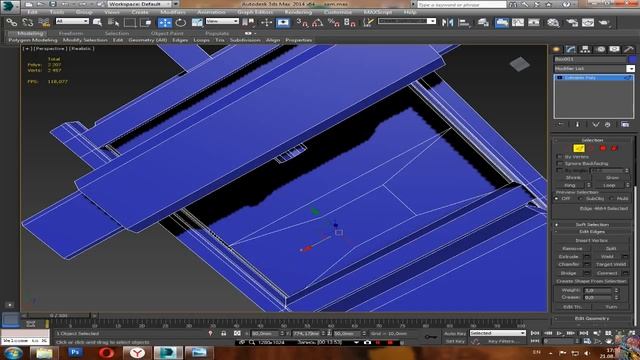Switch to the Create command panel tab
Viewport: 640px width, 360px height.
click(x=556, y=49)
